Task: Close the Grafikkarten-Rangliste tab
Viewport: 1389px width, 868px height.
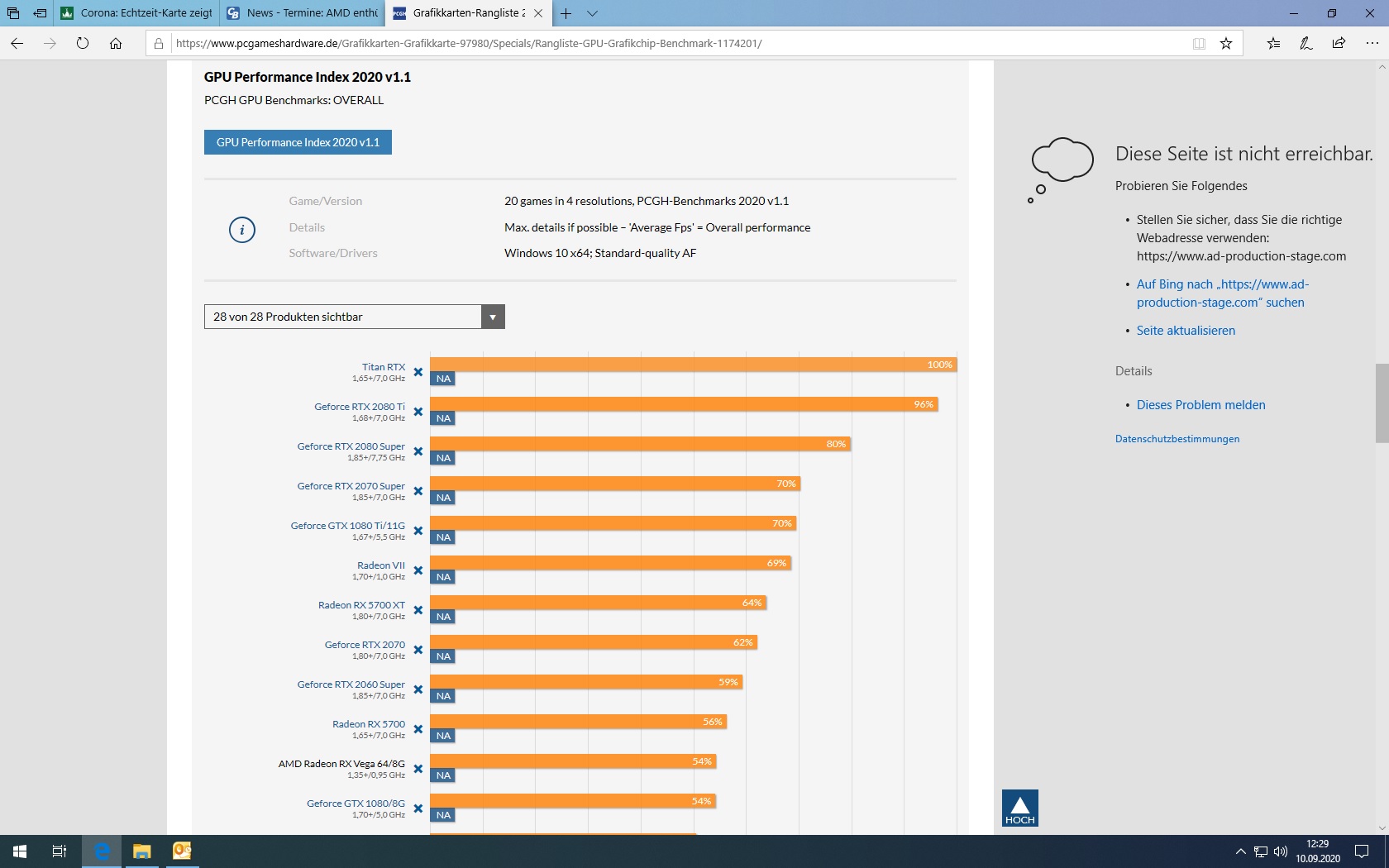Action: (x=538, y=13)
